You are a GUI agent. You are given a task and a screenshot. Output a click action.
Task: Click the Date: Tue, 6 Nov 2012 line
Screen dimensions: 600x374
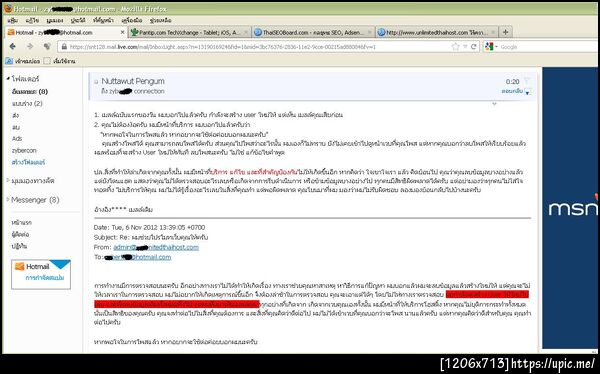click(149, 227)
